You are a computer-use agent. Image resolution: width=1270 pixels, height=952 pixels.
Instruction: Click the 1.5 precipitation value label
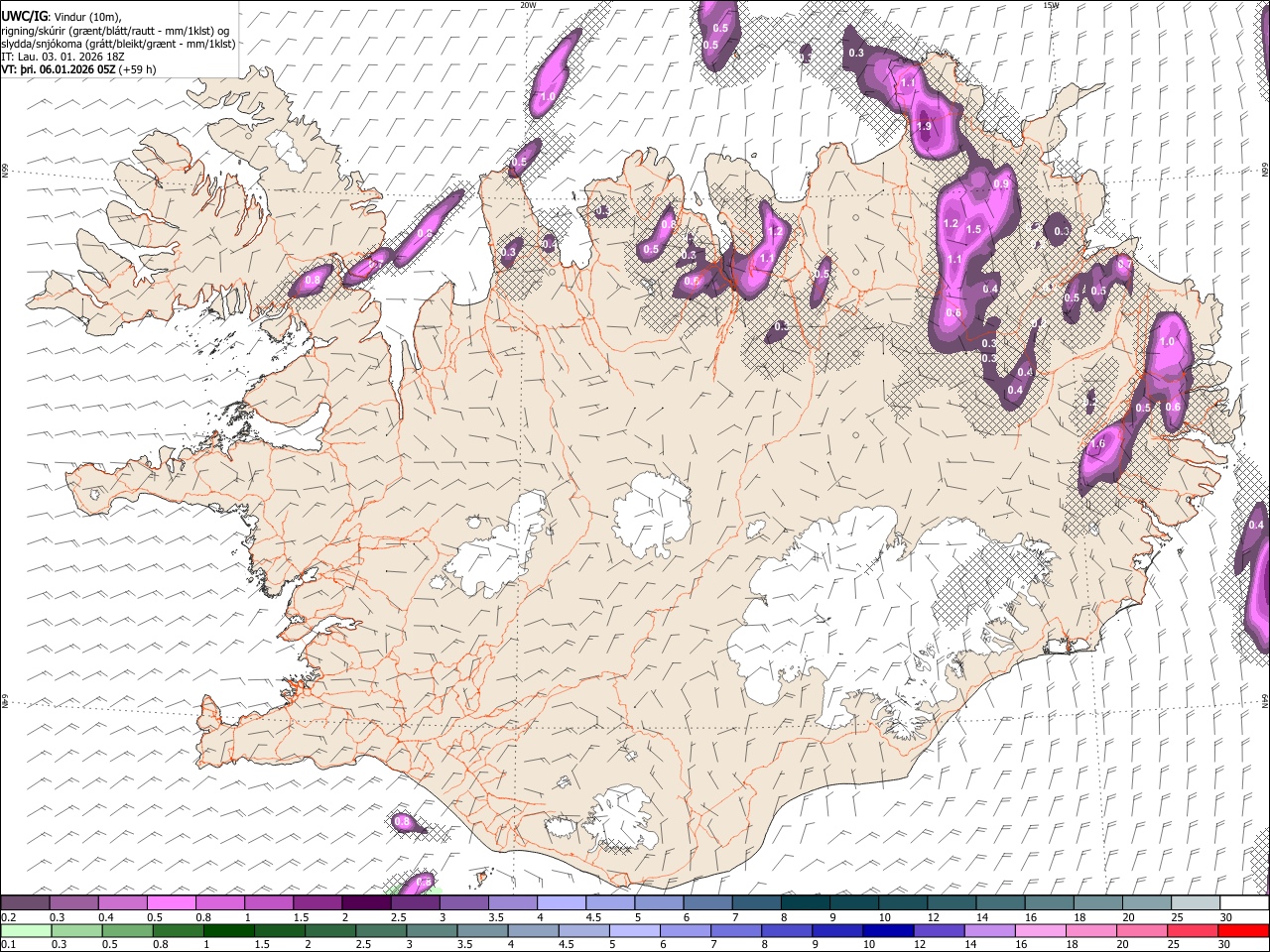click(x=973, y=229)
